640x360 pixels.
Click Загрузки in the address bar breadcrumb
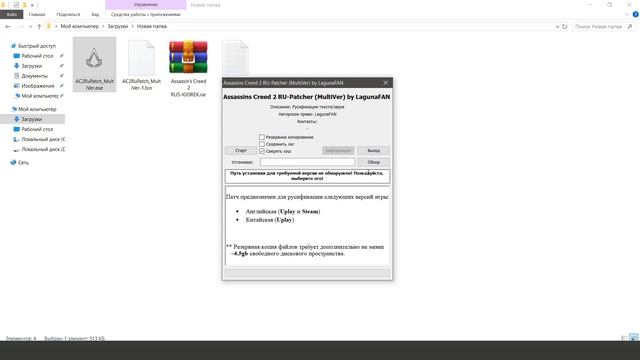click(x=118, y=27)
